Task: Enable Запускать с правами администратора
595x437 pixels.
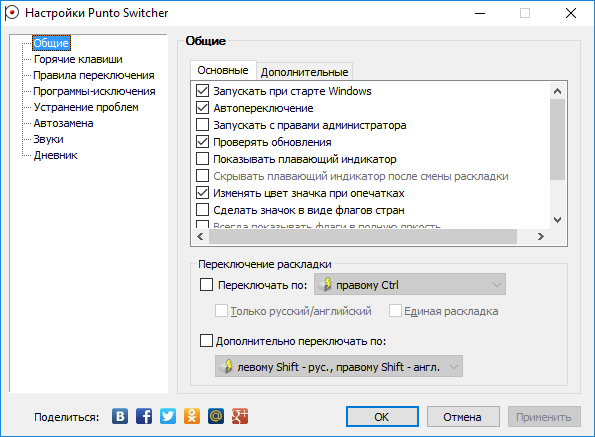Action: (202, 125)
